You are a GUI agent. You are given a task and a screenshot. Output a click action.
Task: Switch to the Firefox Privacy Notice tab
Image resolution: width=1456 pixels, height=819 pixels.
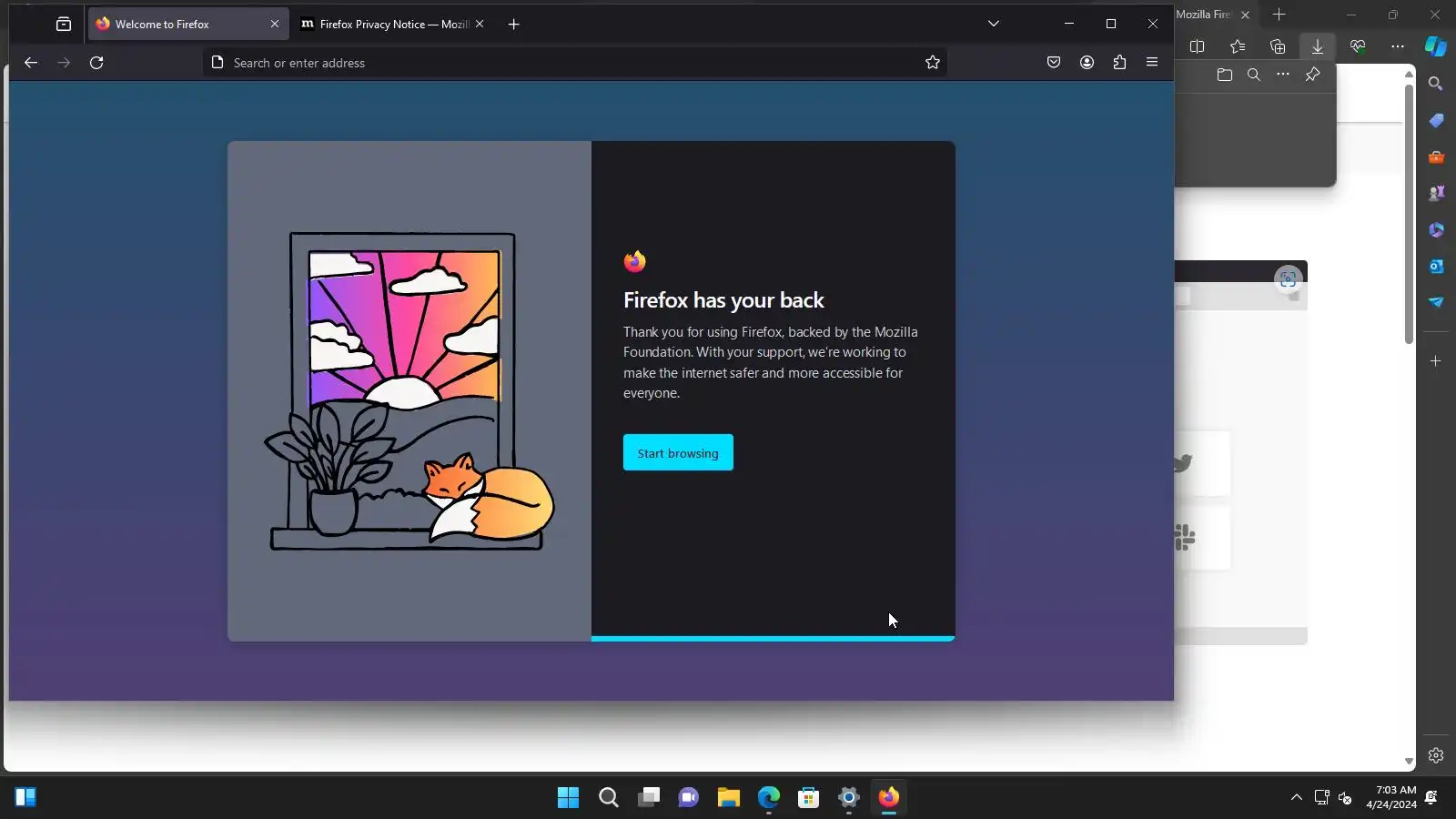coord(393,25)
